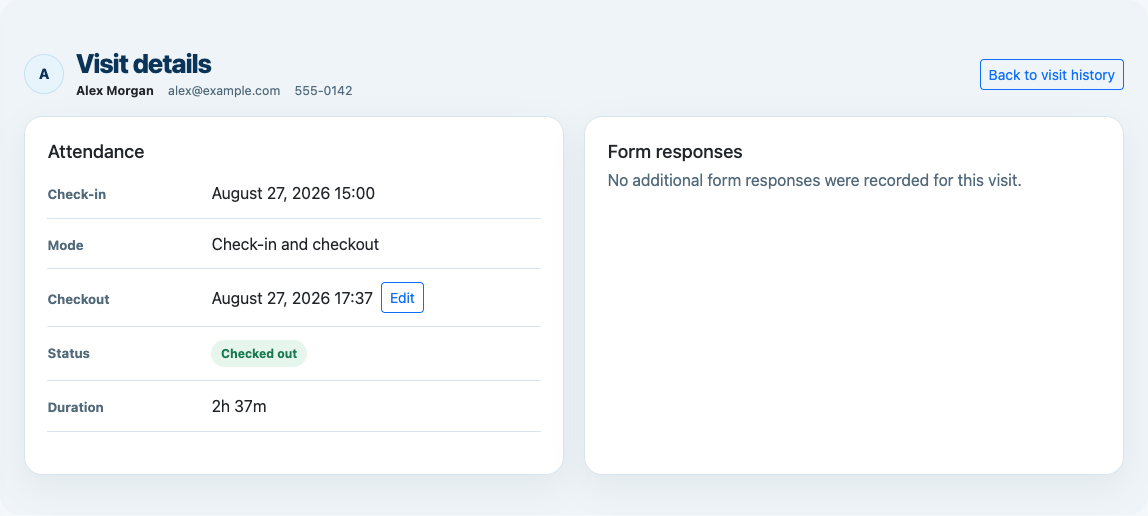Click the checkout timestamp August 27, 2026 17:37

coord(292,298)
